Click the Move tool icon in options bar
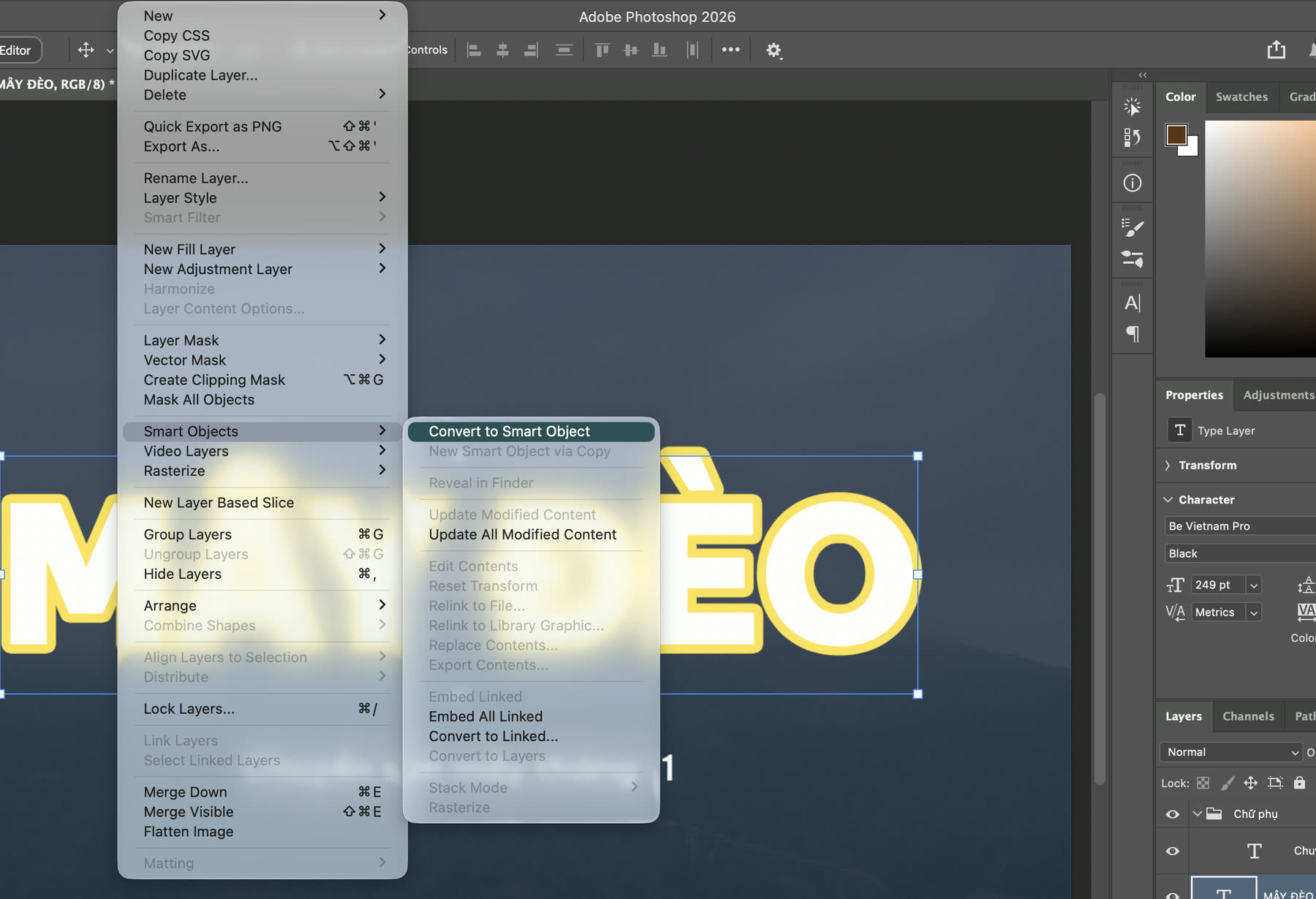 coord(86,50)
